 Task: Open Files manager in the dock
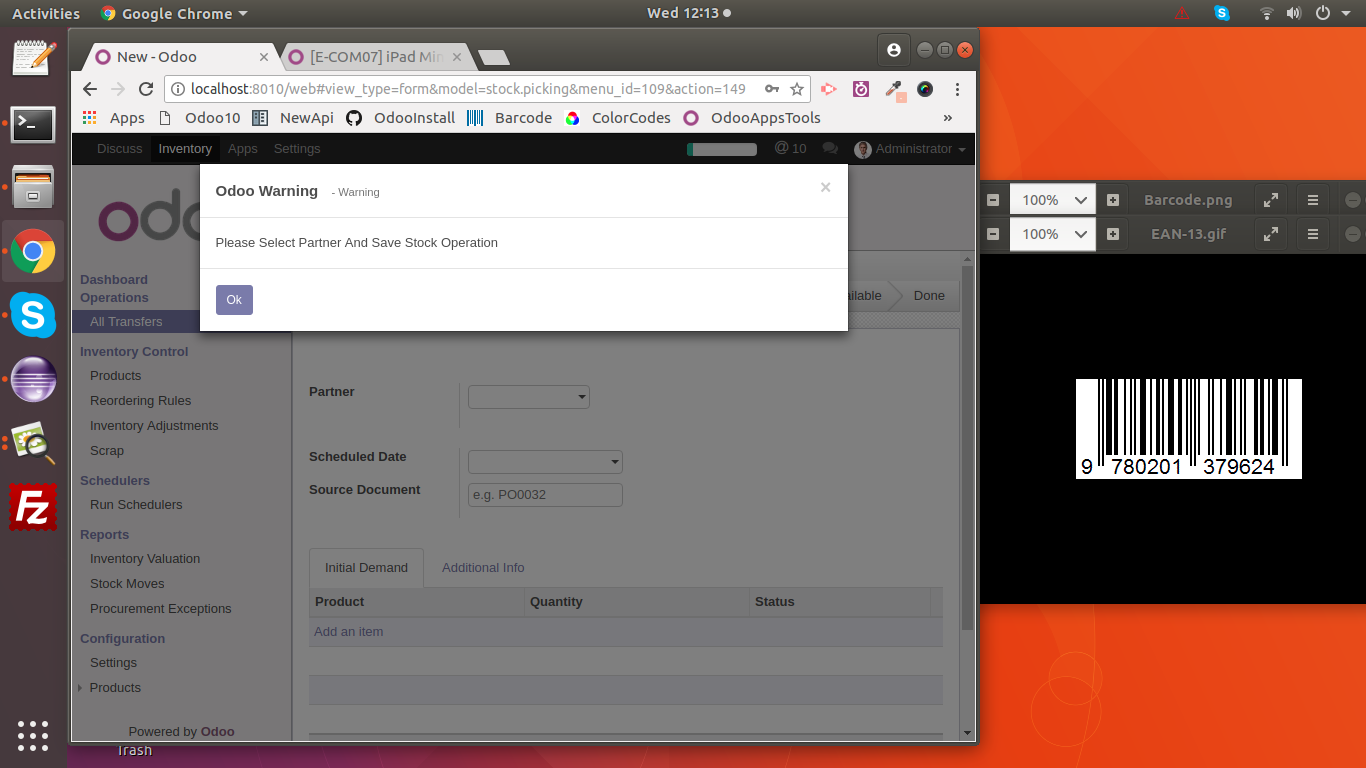pos(33,187)
